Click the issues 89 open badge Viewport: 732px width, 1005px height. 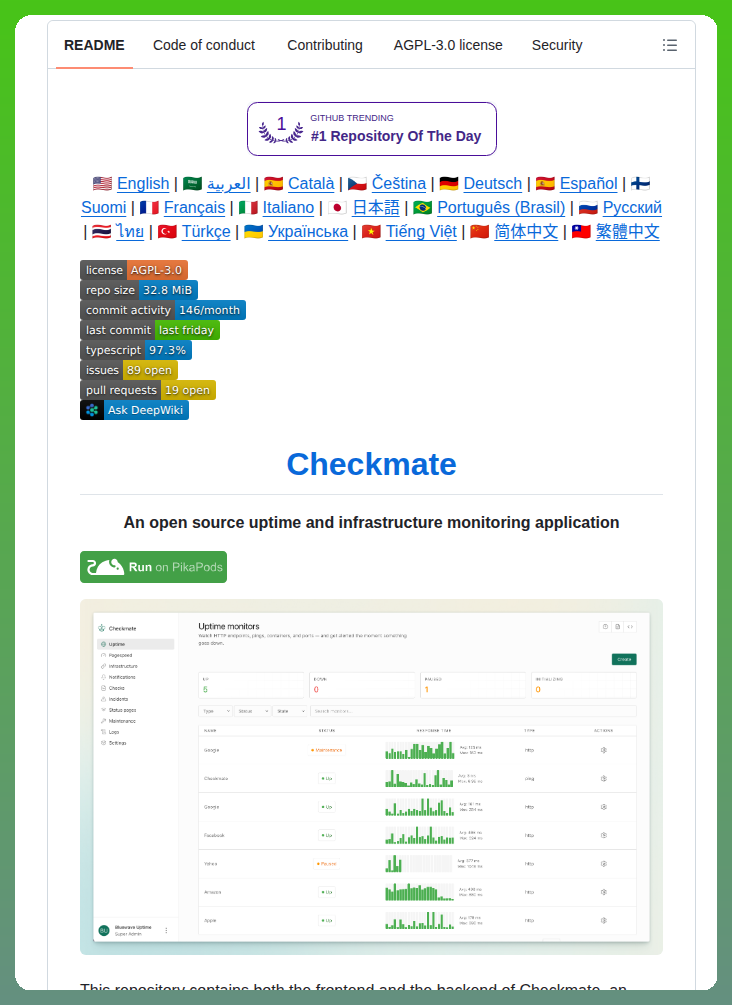[x=129, y=370]
